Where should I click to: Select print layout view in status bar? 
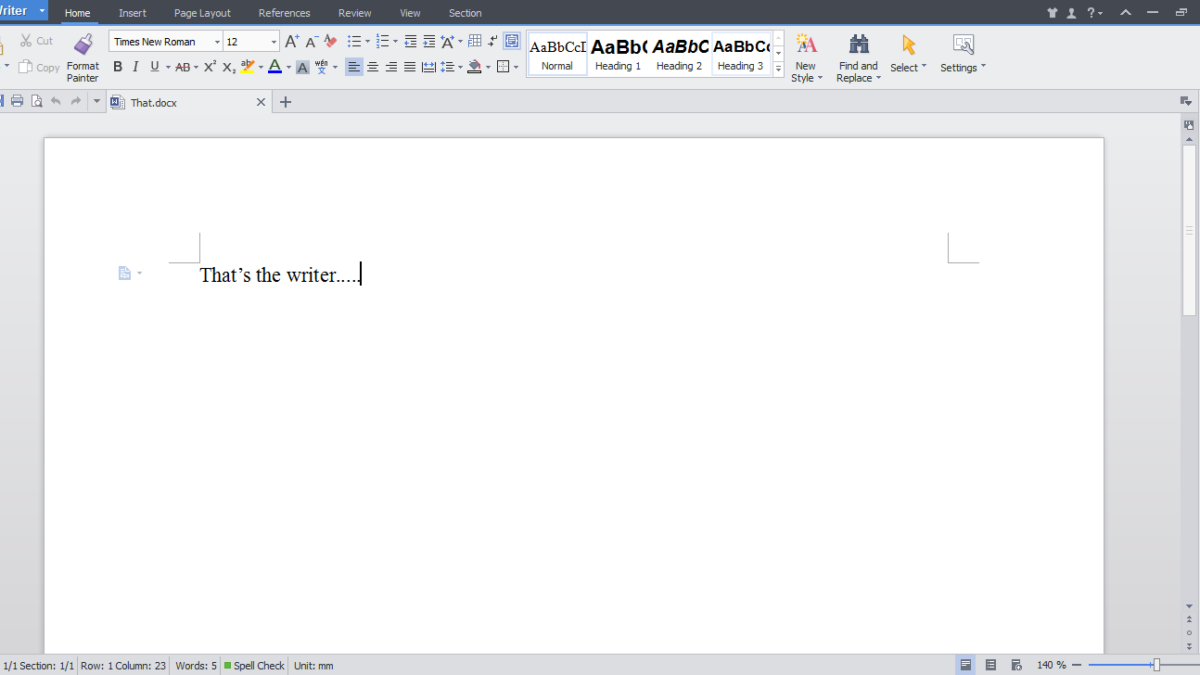[x=966, y=665]
